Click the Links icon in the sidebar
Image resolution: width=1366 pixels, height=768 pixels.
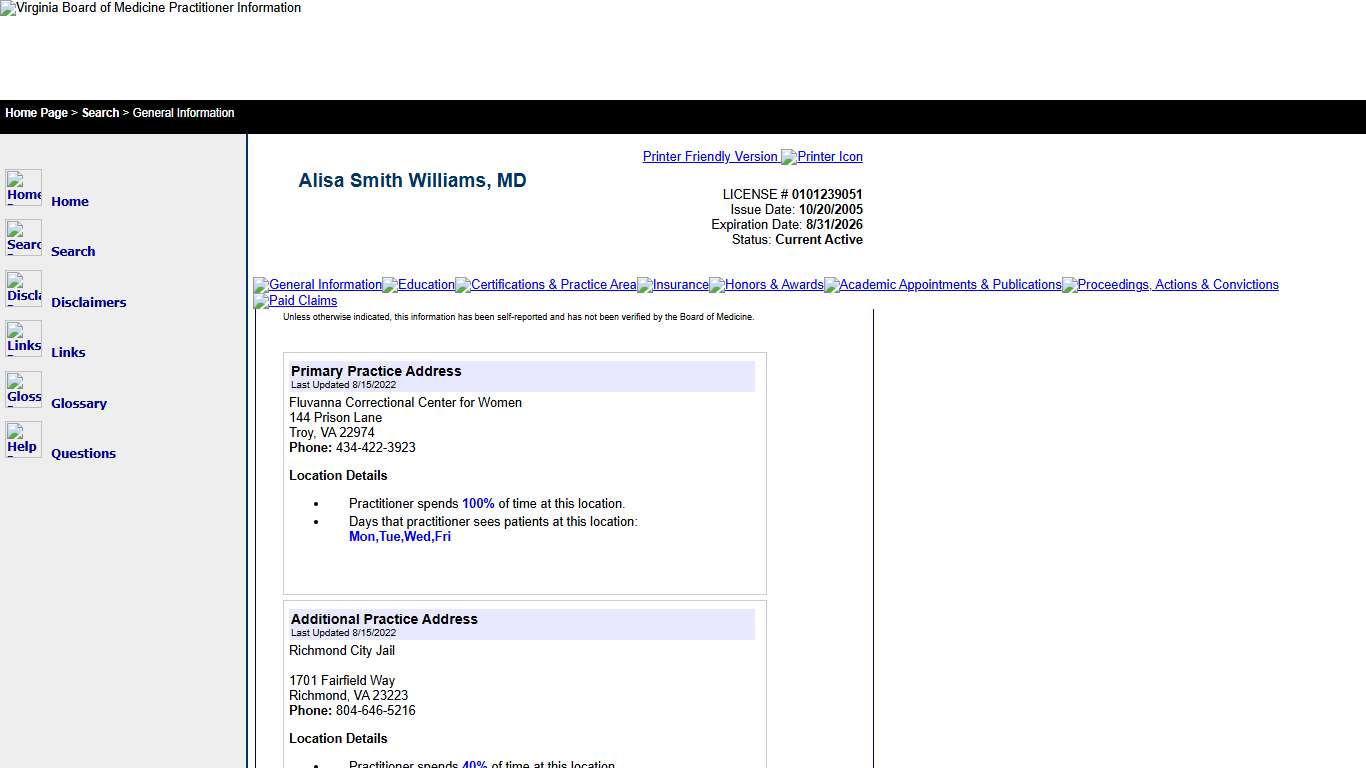[23, 338]
